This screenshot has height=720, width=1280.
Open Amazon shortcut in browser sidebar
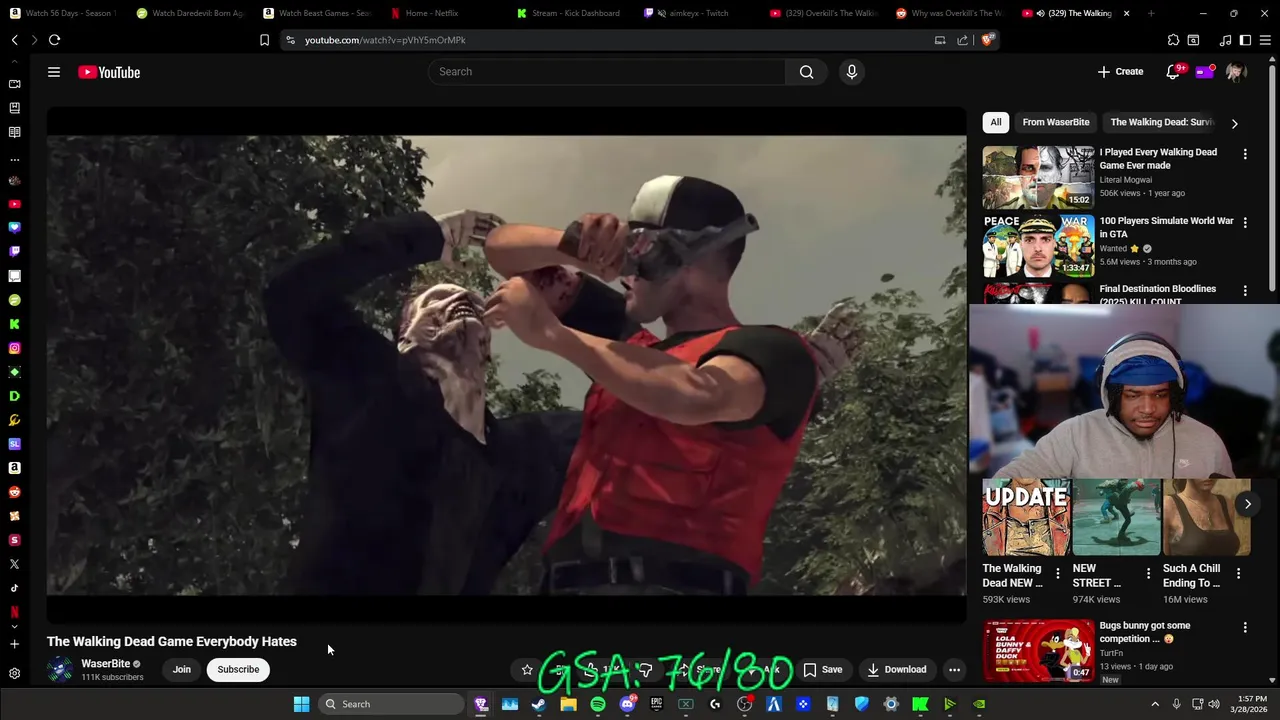14,468
